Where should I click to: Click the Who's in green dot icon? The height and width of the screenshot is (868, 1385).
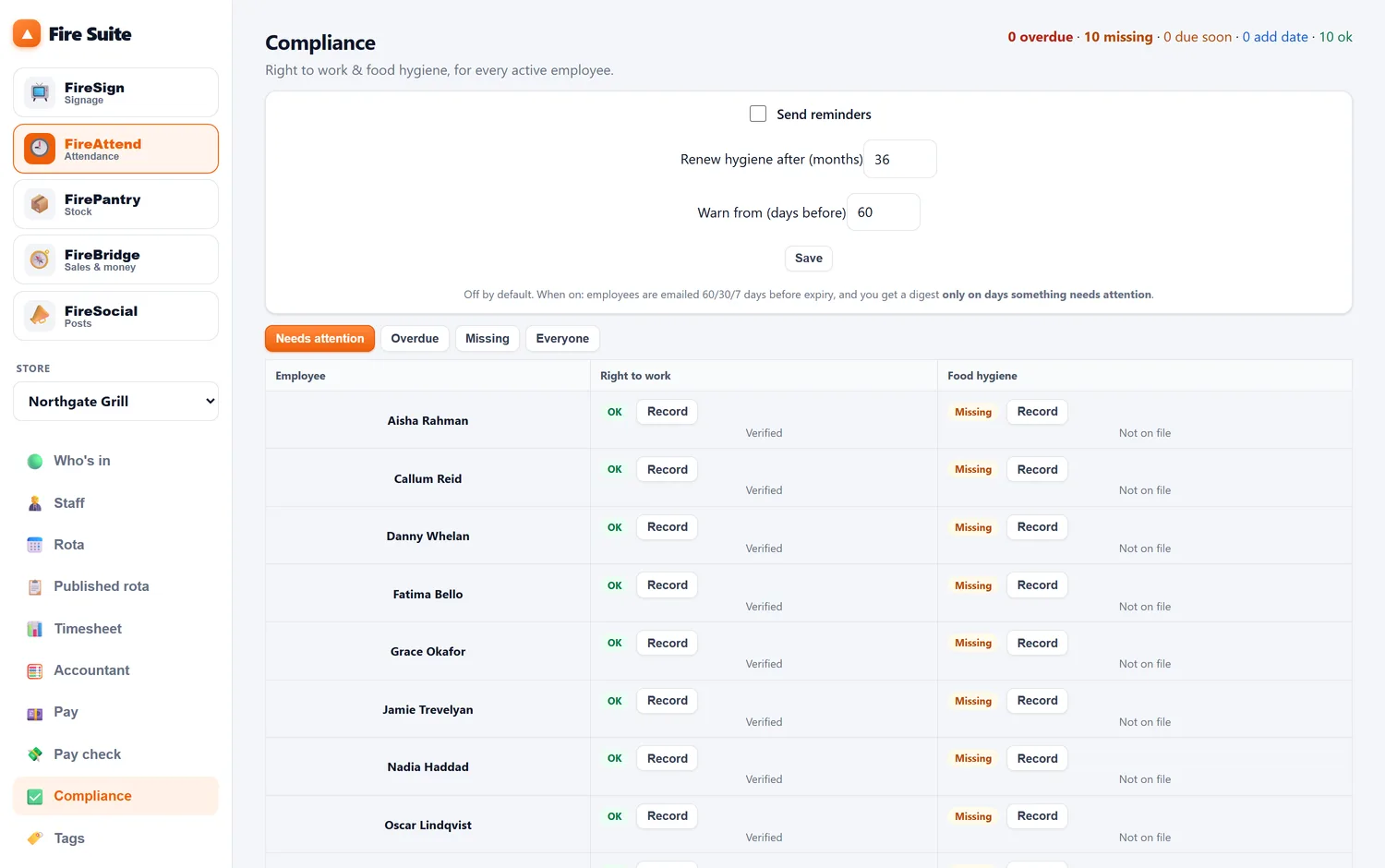click(x=35, y=461)
